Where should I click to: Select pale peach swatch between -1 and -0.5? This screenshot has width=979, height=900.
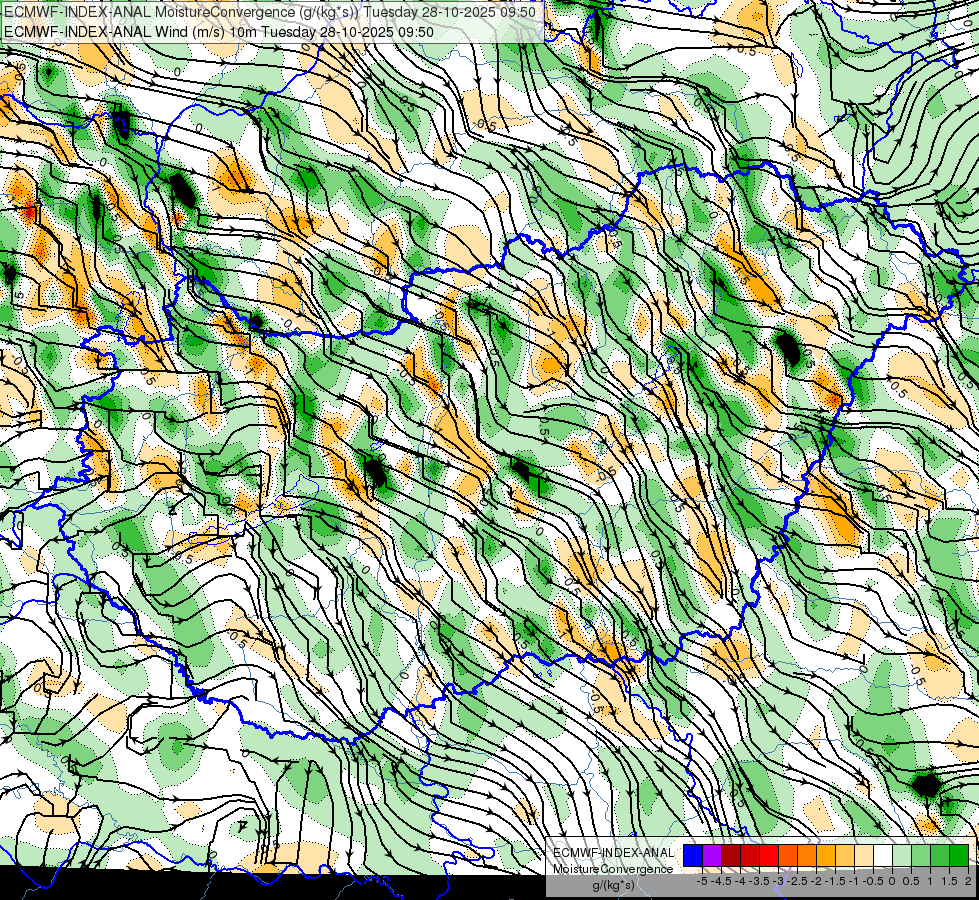[864, 855]
